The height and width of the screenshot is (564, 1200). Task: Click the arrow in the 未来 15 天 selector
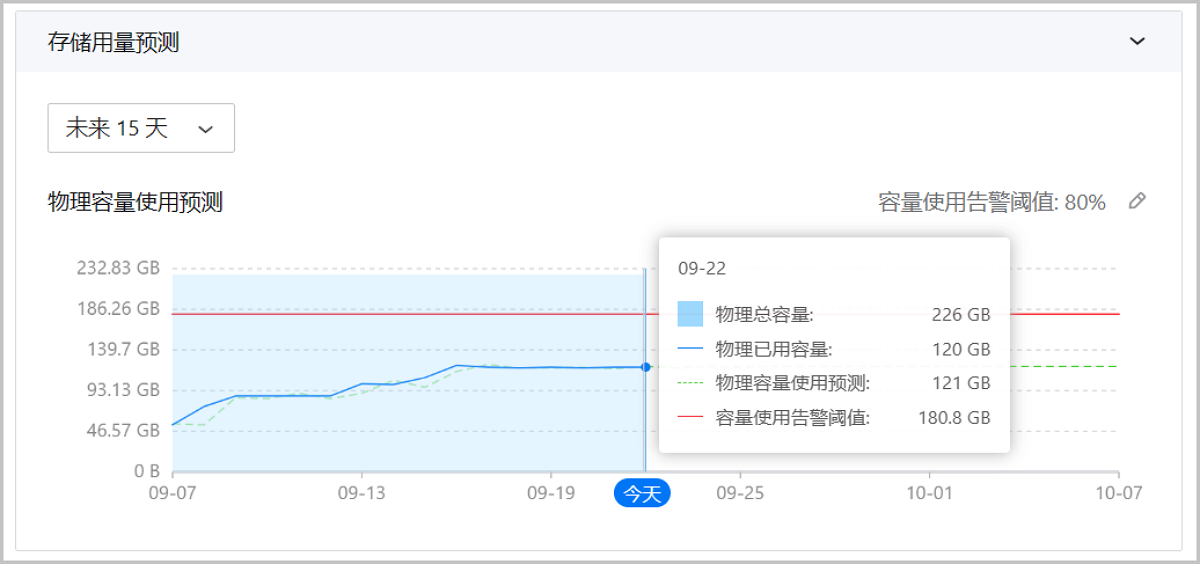click(206, 129)
